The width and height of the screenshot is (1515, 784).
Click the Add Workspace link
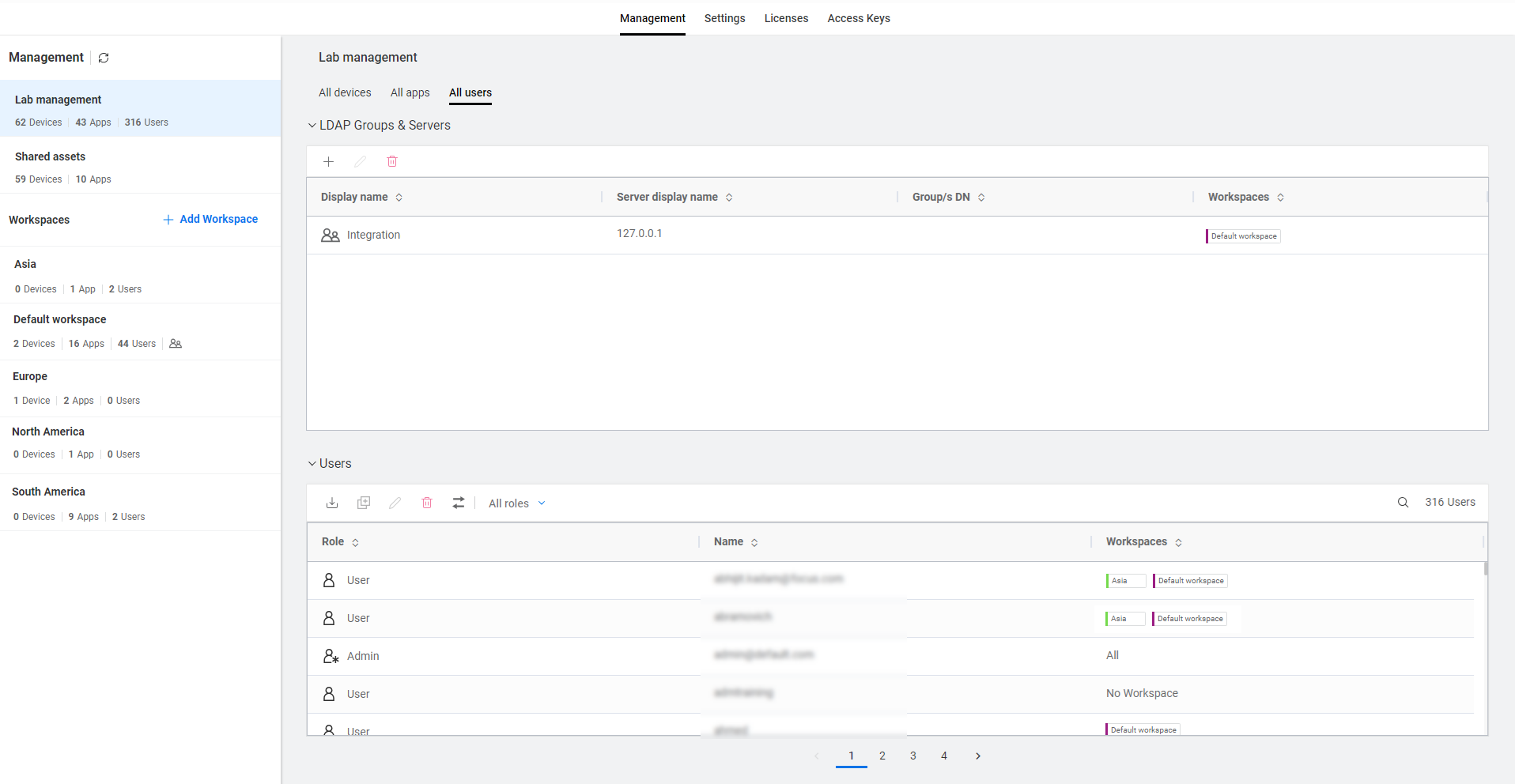(210, 220)
